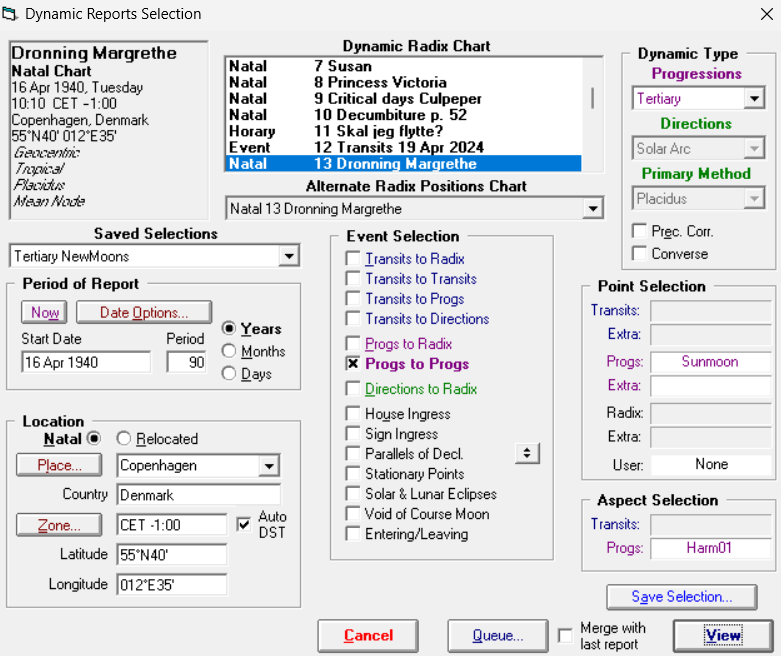This screenshot has height=656, width=781.
Task: Check Progs to Radix
Action: [x=353, y=344]
